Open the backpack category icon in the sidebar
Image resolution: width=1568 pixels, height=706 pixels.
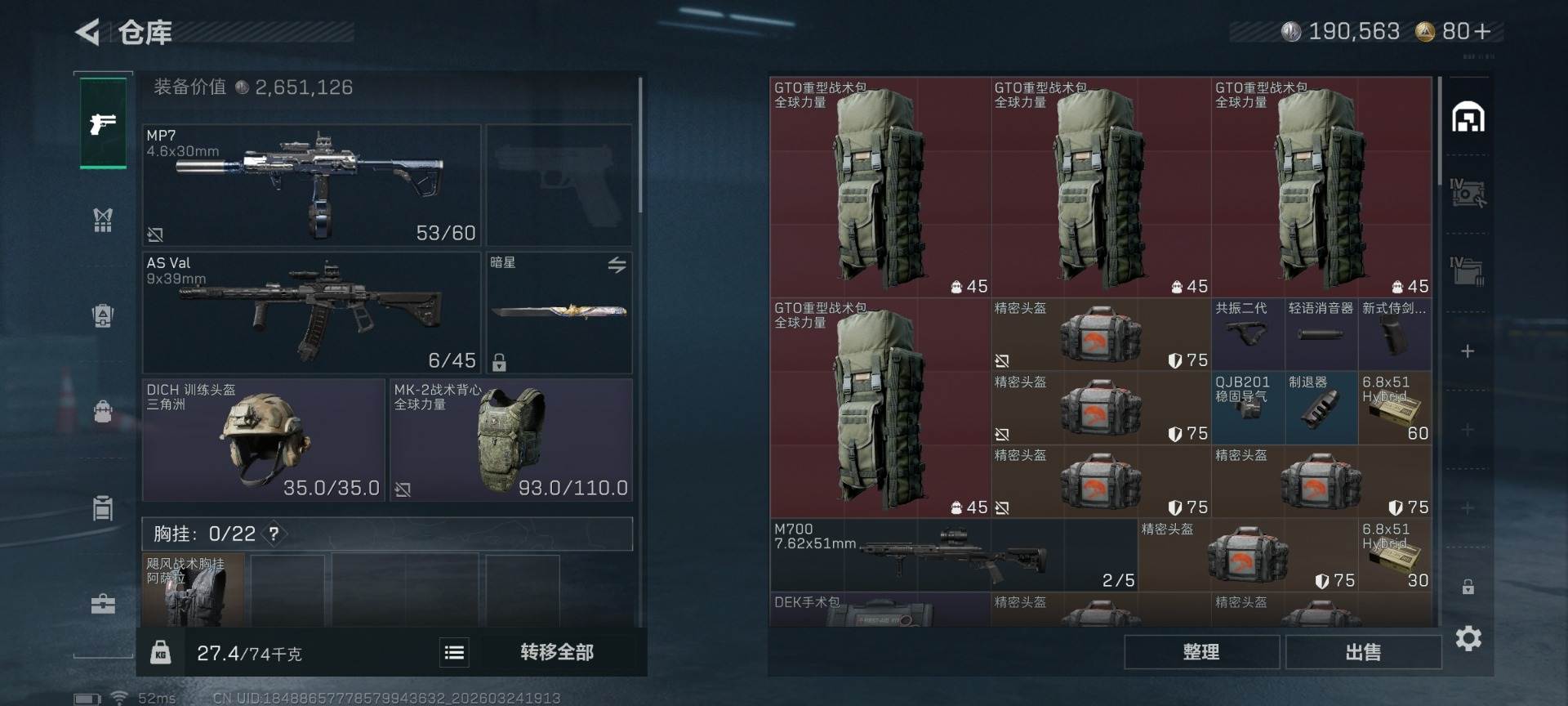[x=103, y=410]
